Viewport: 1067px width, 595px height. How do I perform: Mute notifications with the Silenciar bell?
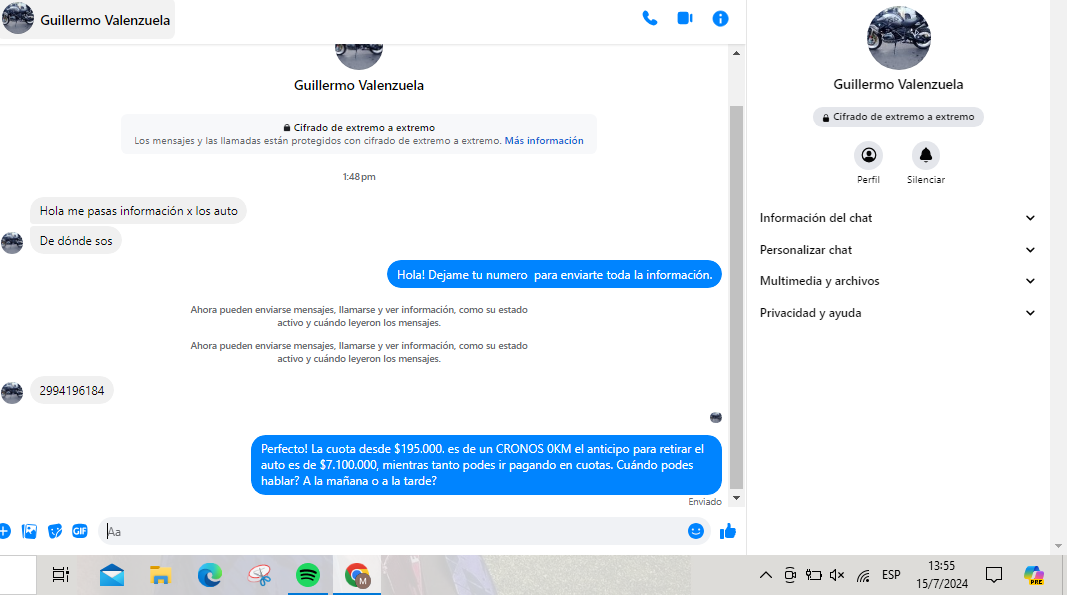[925, 155]
